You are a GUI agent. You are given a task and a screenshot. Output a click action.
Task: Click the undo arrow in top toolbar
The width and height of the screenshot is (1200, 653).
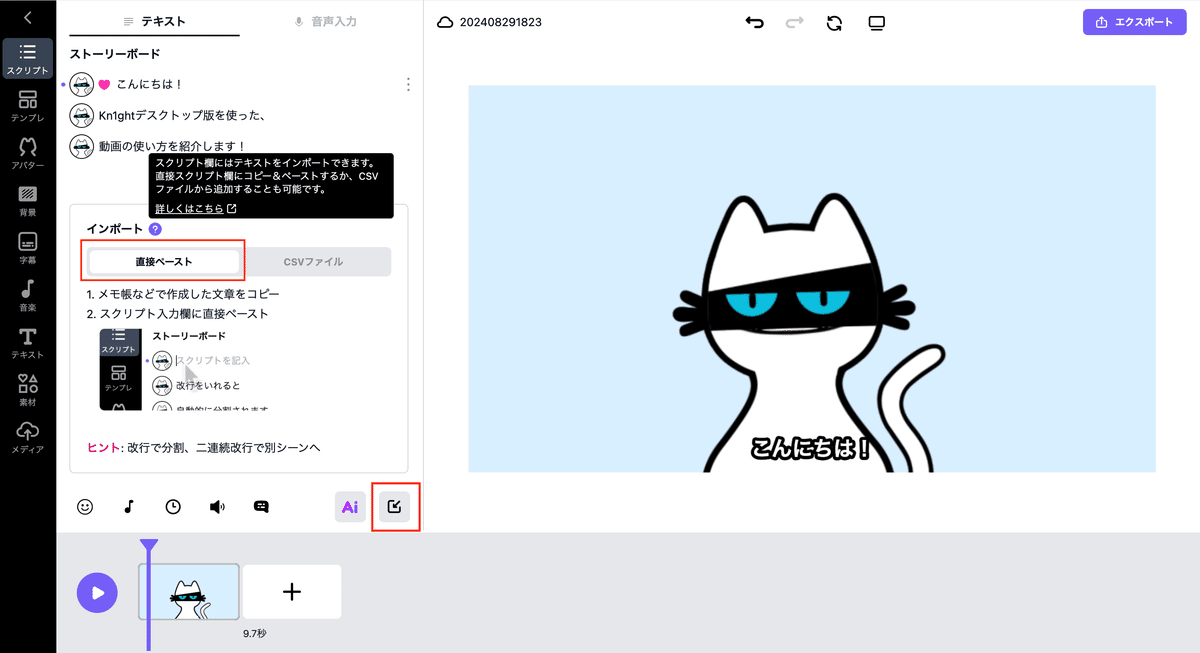click(x=754, y=22)
